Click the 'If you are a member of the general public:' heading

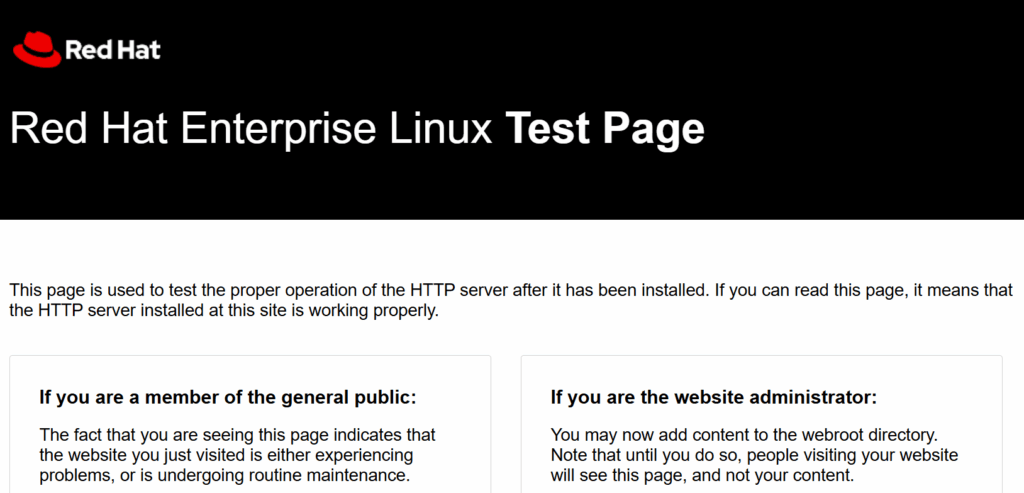tap(227, 397)
